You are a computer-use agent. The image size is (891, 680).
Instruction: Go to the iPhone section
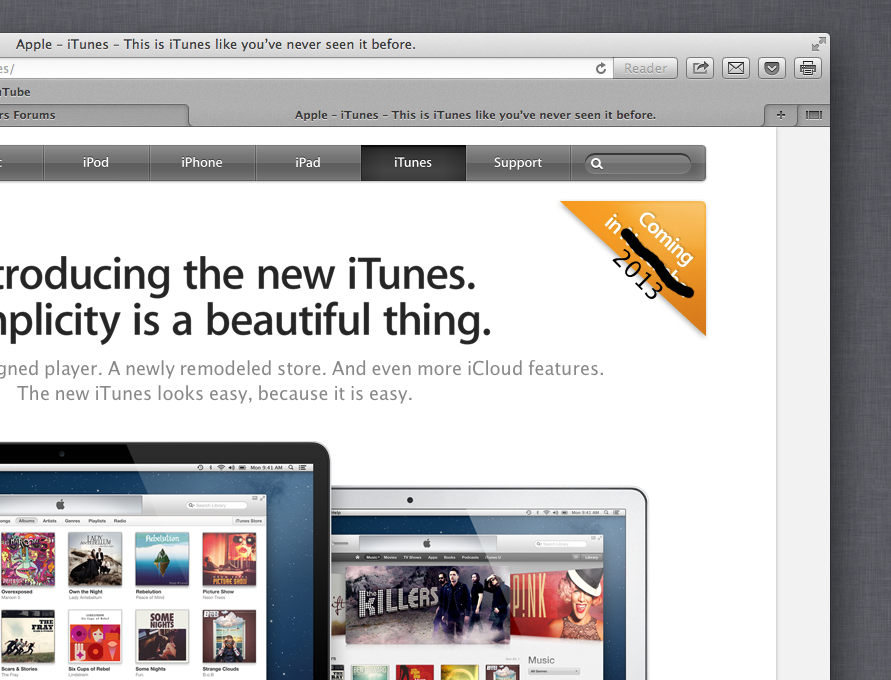202,162
